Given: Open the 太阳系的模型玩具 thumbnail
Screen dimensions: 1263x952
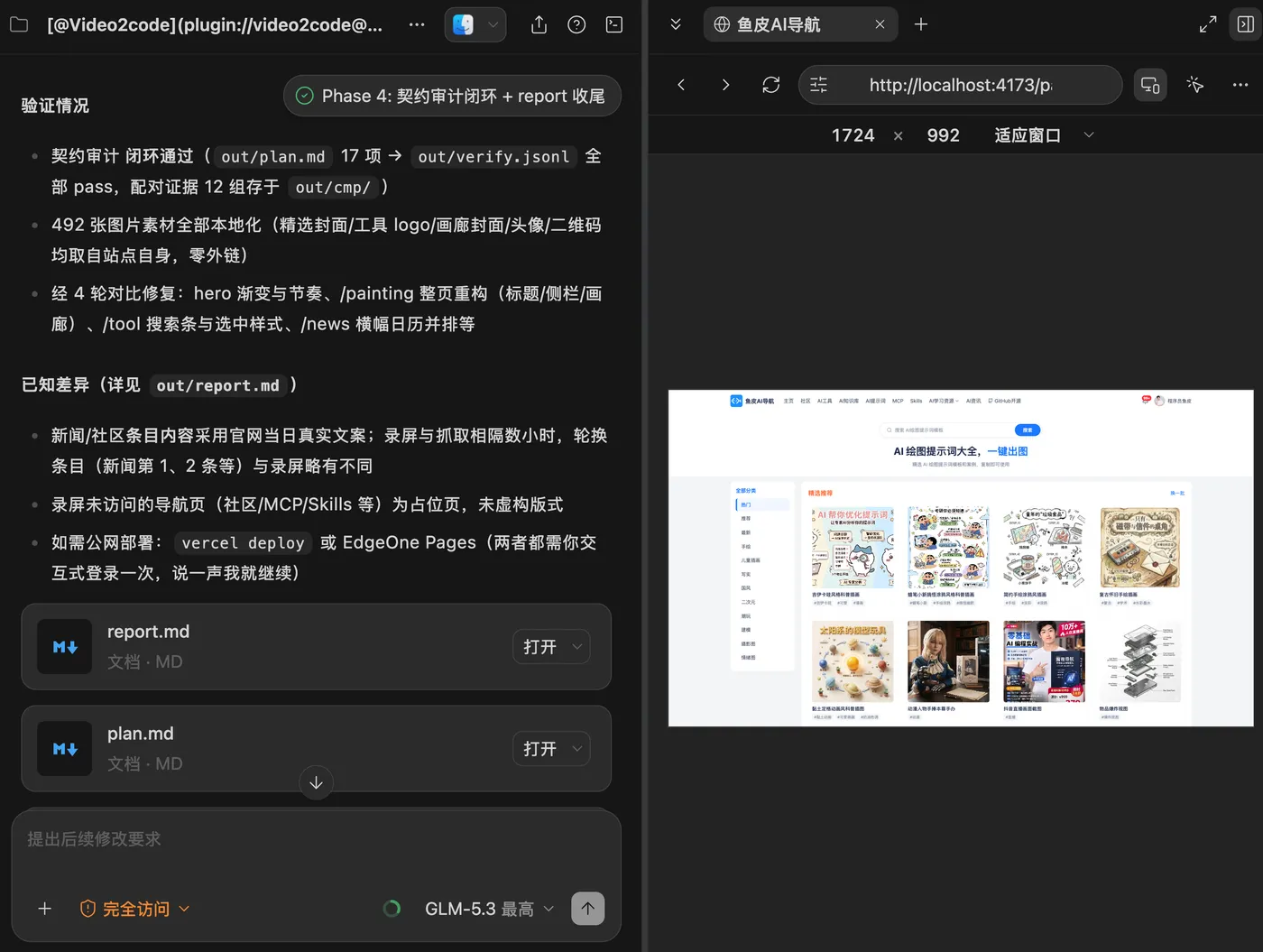Looking at the screenshot, I should [853, 661].
